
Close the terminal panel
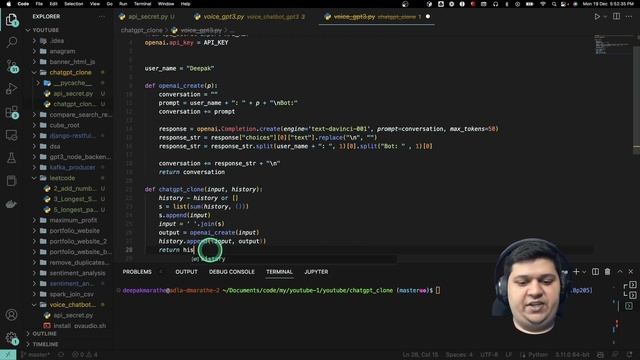[631, 271]
